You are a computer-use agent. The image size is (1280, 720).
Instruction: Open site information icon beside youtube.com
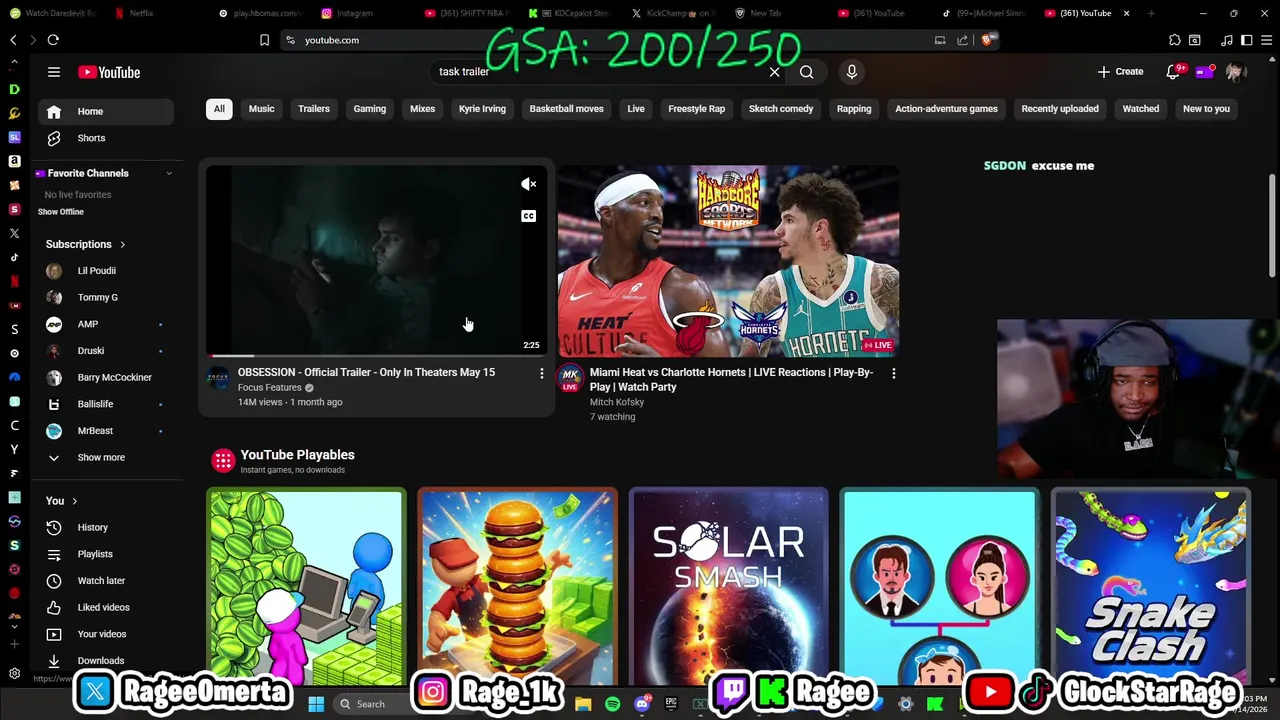(x=290, y=40)
